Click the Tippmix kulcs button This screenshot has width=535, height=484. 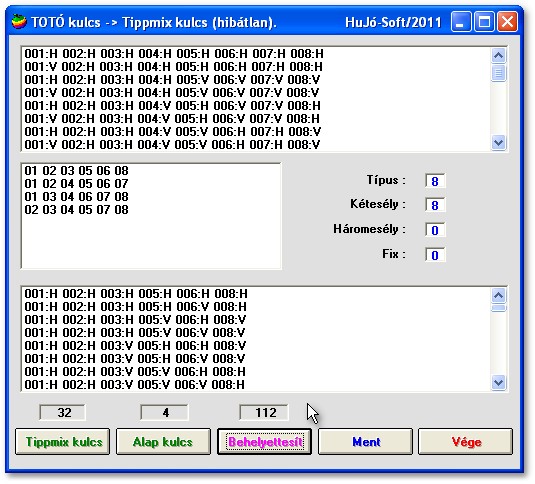[x=62, y=442]
